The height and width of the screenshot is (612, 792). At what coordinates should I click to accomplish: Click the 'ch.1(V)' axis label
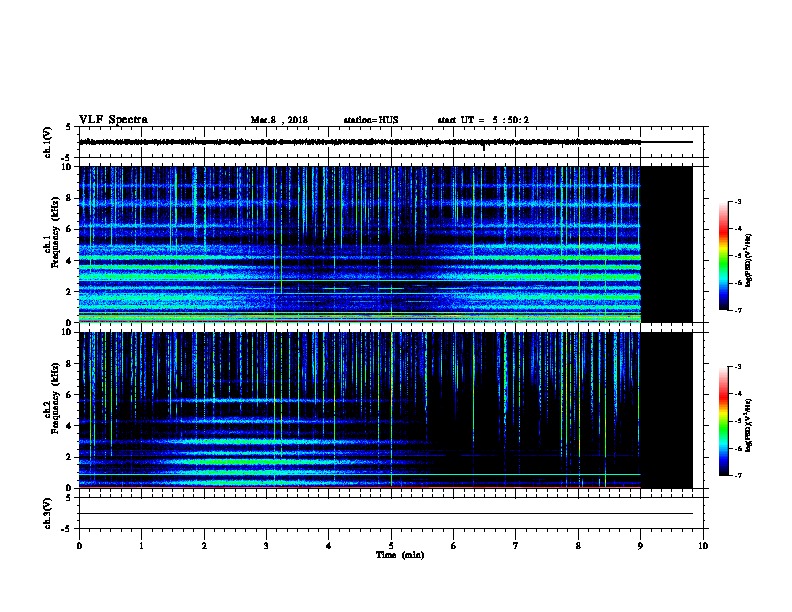point(47,142)
